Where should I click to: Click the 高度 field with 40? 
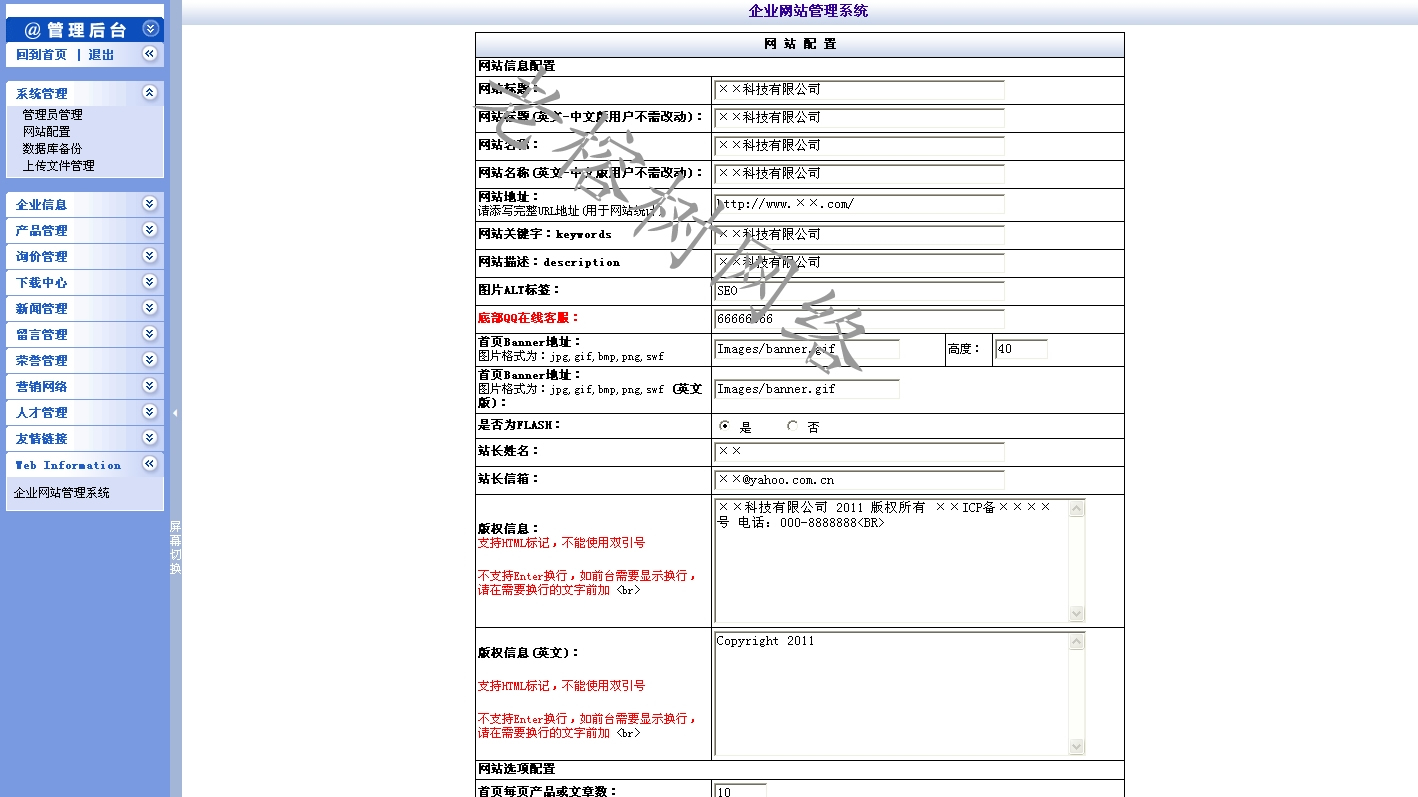pyautogui.click(x=1021, y=349)
